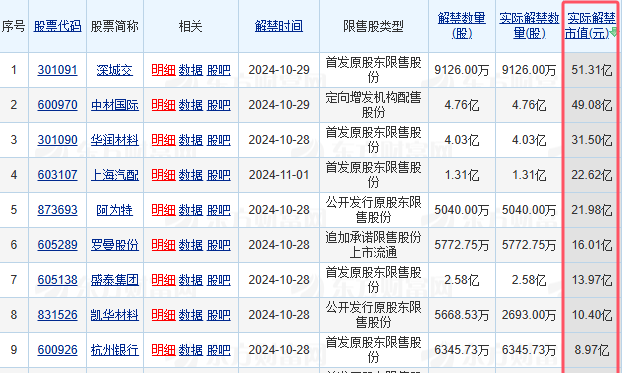
Task: Open 明细 for 盛泰集团 row
Action: [x=163, y=280]
